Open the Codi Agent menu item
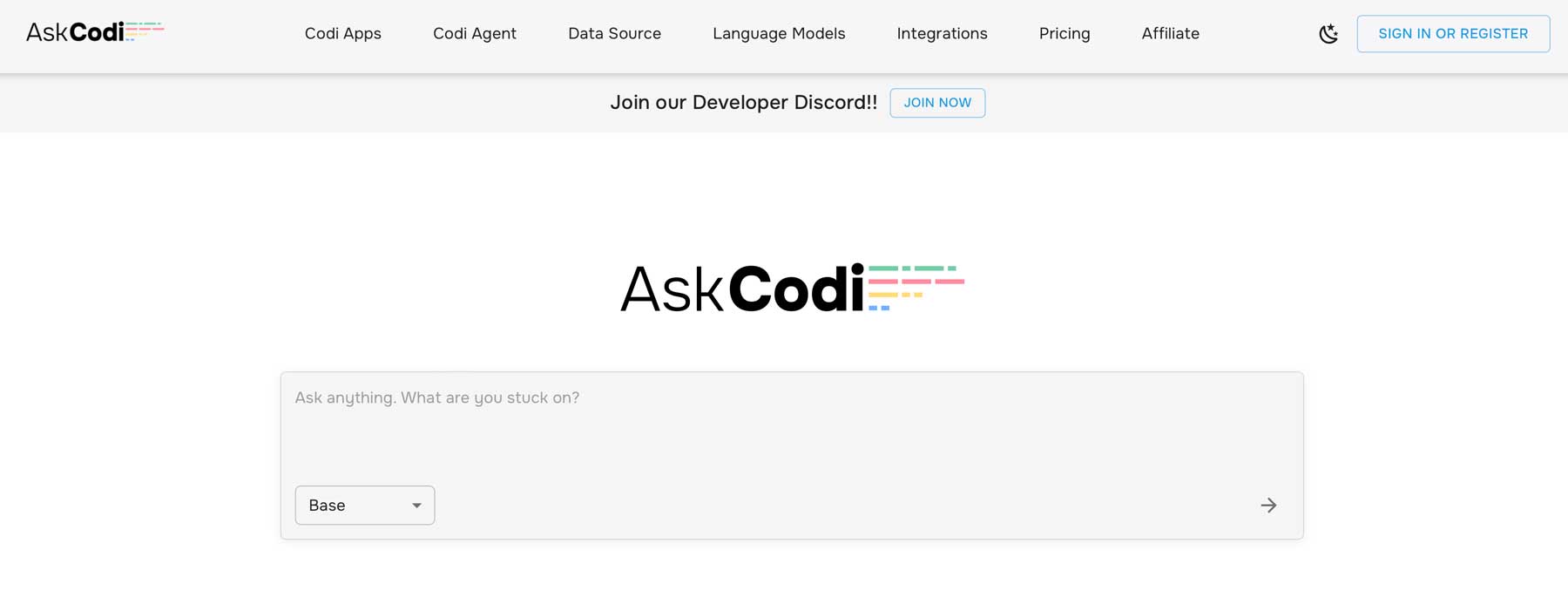The width and height of the screenshot is (1568, 591). (x=475, y=34)
